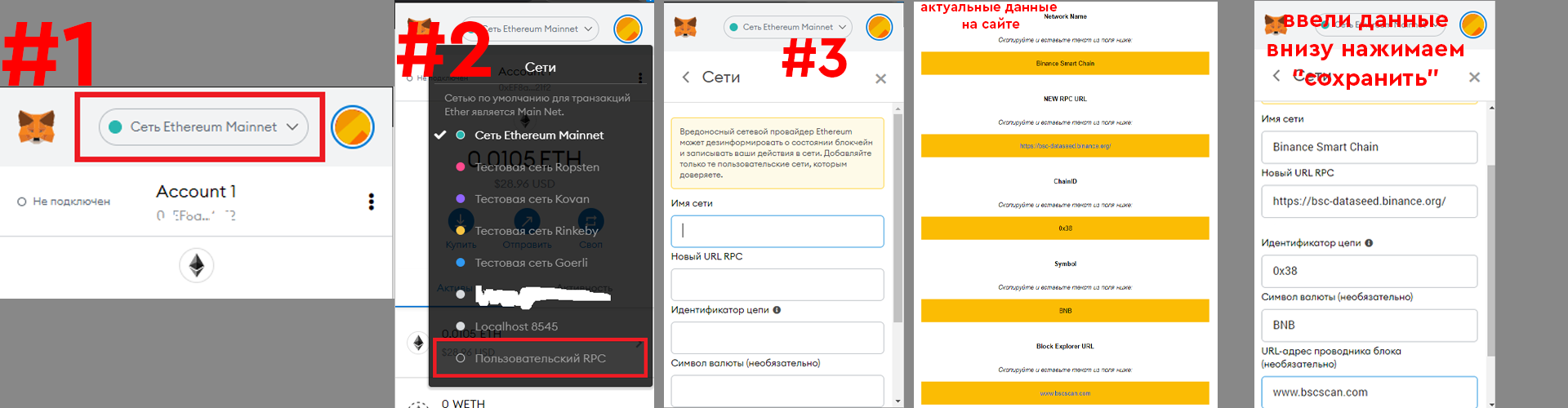
Task: Click the bsc-dataseed.binance.org link on the website
Action: click(1065, 146)
